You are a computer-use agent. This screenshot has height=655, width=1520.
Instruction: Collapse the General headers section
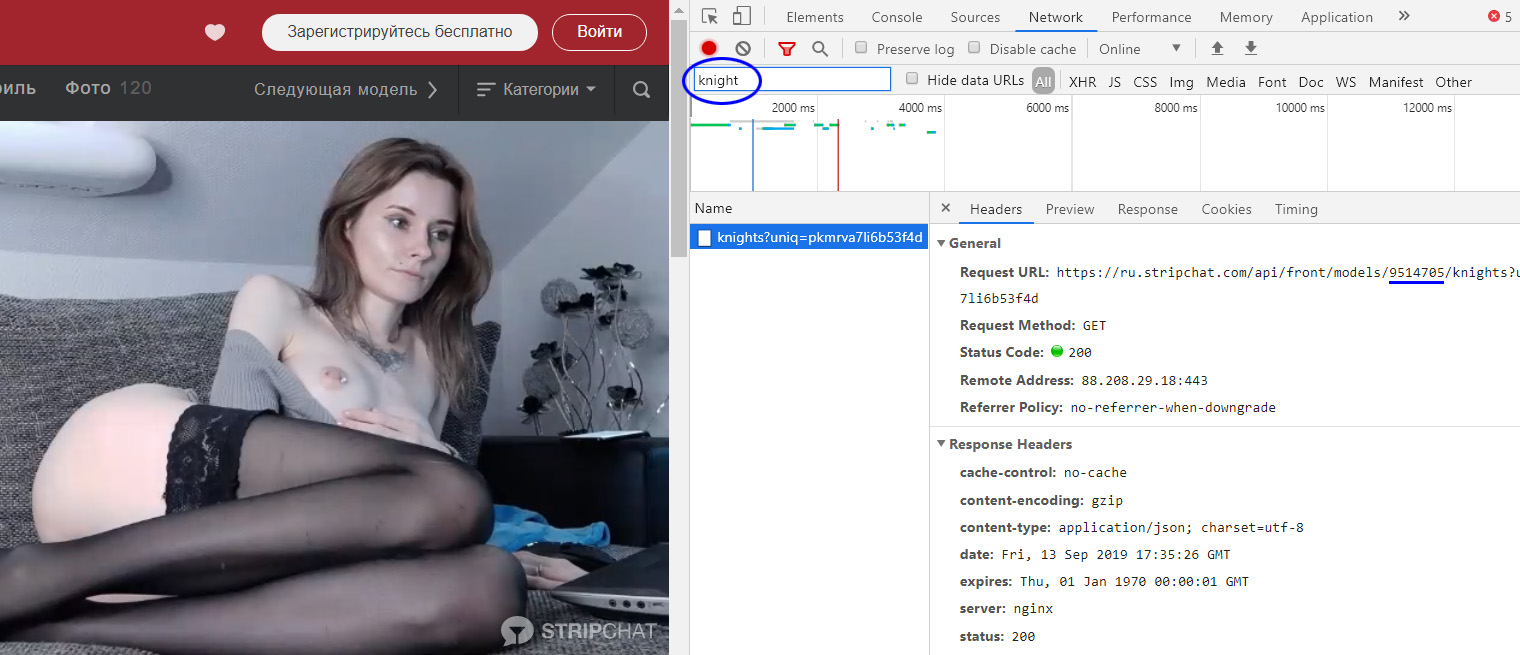[941, 243]
